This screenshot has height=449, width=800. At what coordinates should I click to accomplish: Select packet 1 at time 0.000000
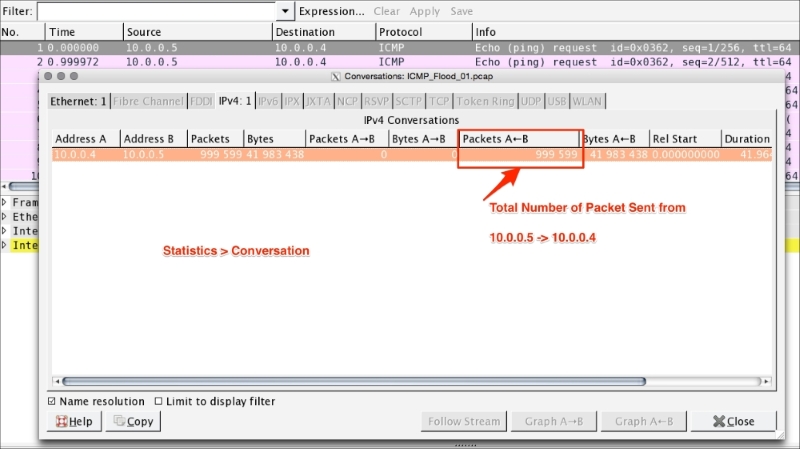click(400, 48)
